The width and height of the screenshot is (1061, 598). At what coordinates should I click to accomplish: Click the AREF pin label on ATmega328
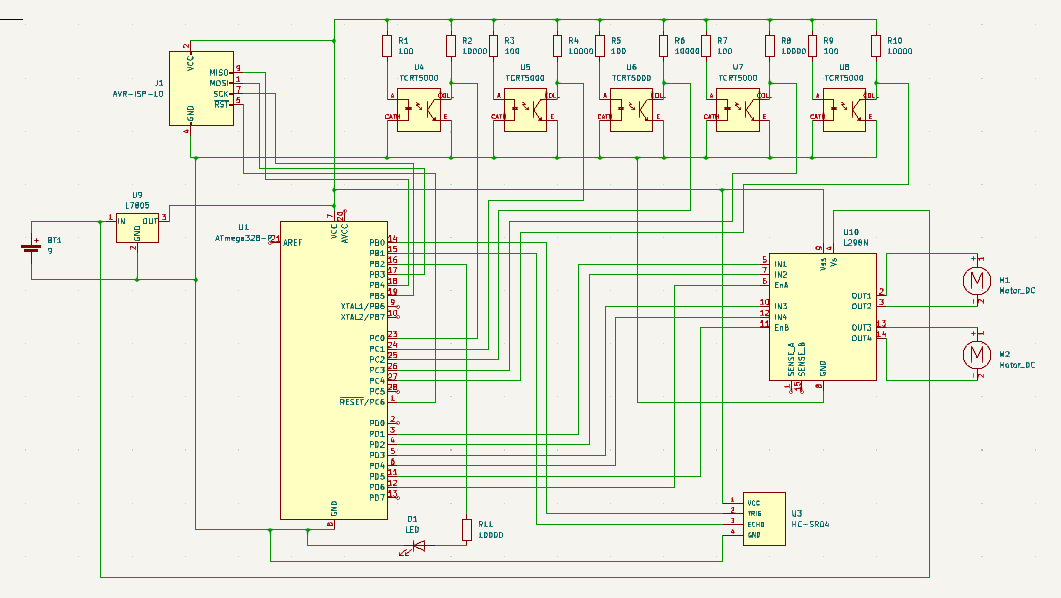[x=293, y=242]
